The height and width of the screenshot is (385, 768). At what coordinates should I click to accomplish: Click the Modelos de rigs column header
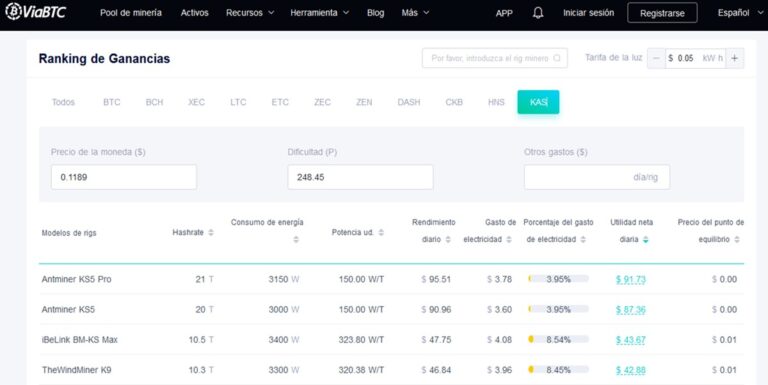69,233
